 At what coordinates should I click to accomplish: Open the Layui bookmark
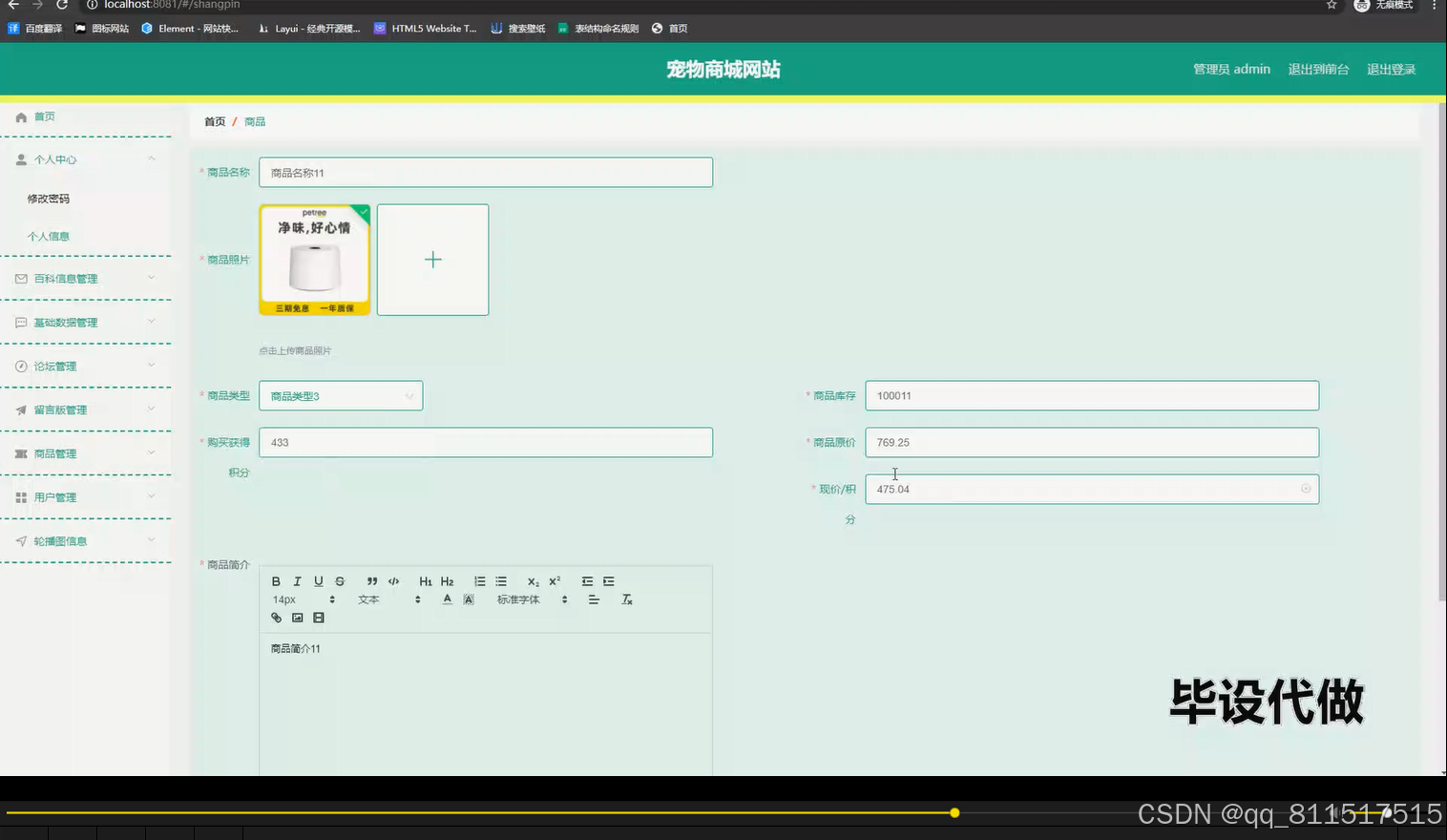309,29
